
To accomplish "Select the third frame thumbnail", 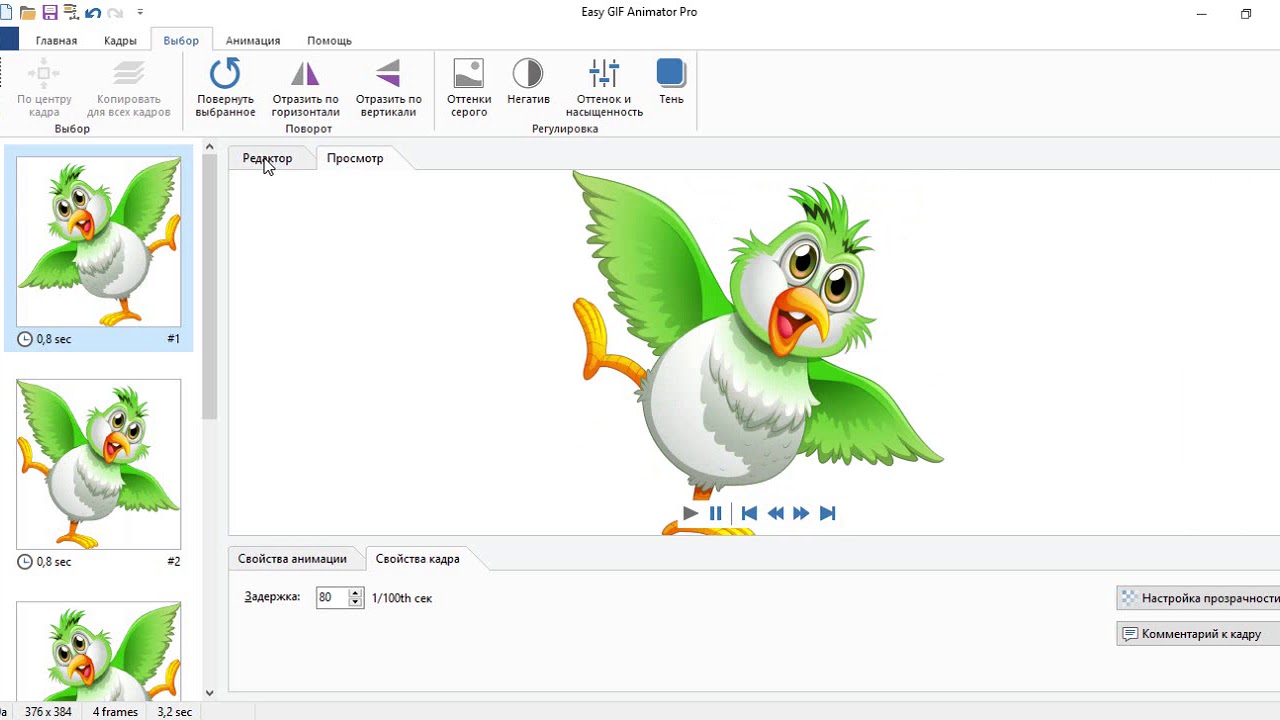I will (x=99, y=651).
